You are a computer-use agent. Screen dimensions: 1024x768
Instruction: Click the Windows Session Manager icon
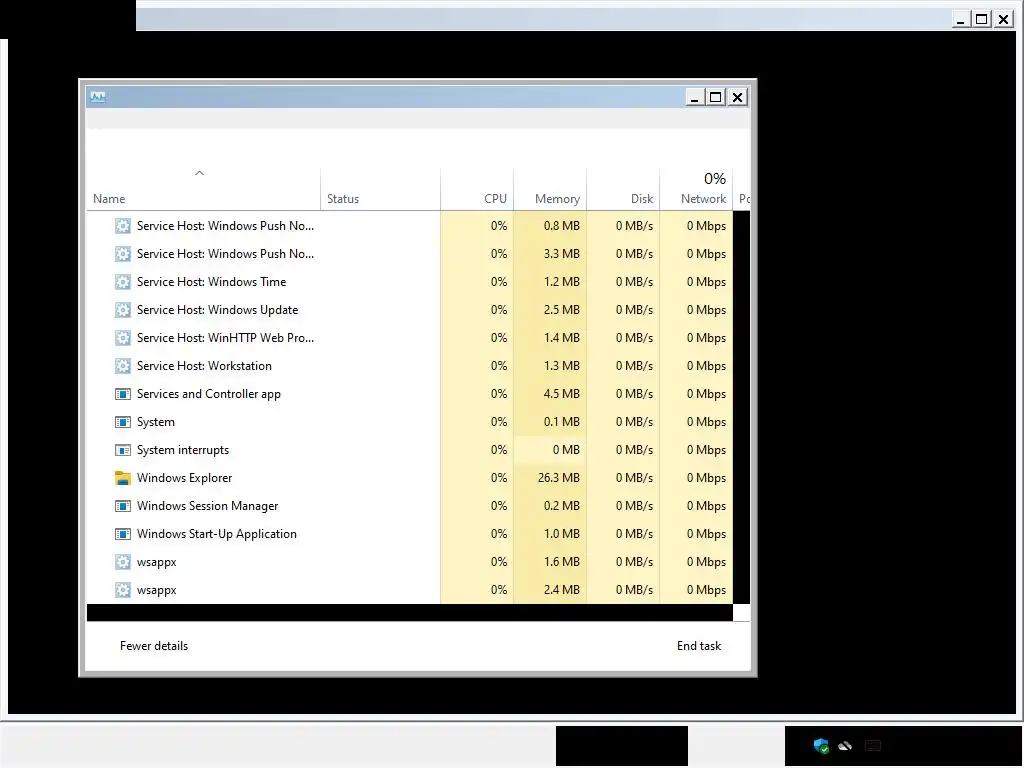click(x=122, y=506)
